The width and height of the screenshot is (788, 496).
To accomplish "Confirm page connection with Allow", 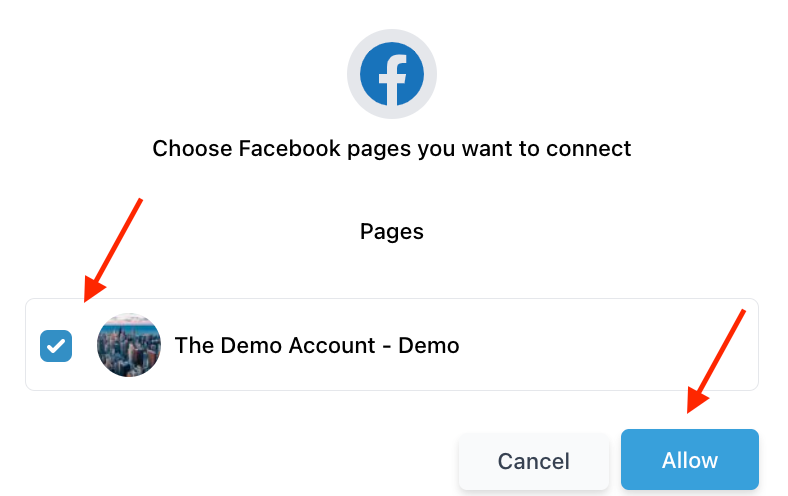I will (690, 459).
